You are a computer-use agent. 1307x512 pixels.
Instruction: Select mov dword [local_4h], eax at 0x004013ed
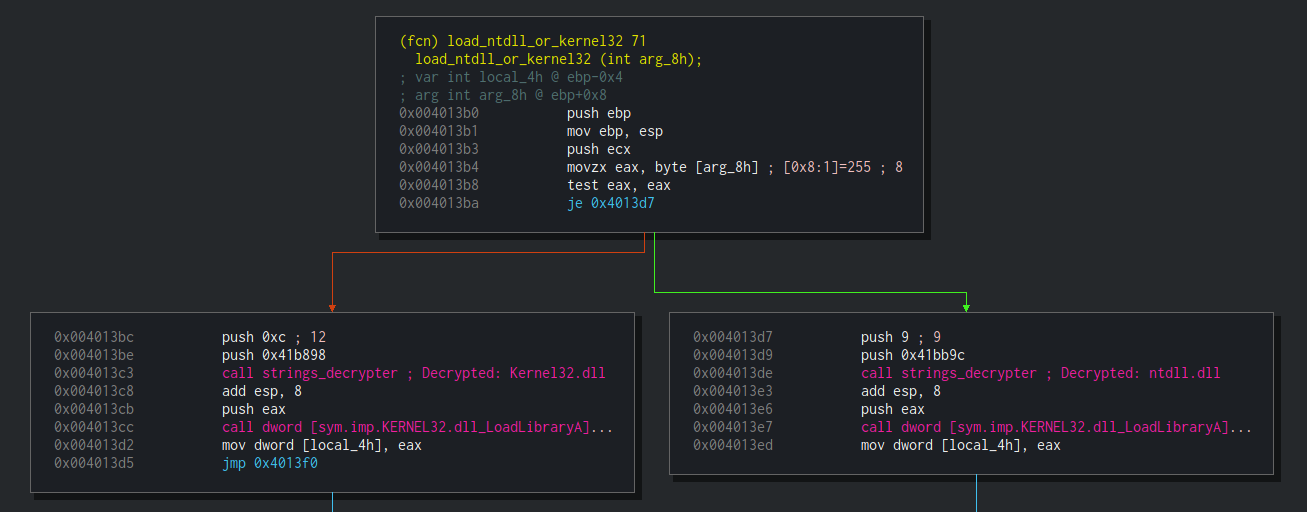coord(960,445)
